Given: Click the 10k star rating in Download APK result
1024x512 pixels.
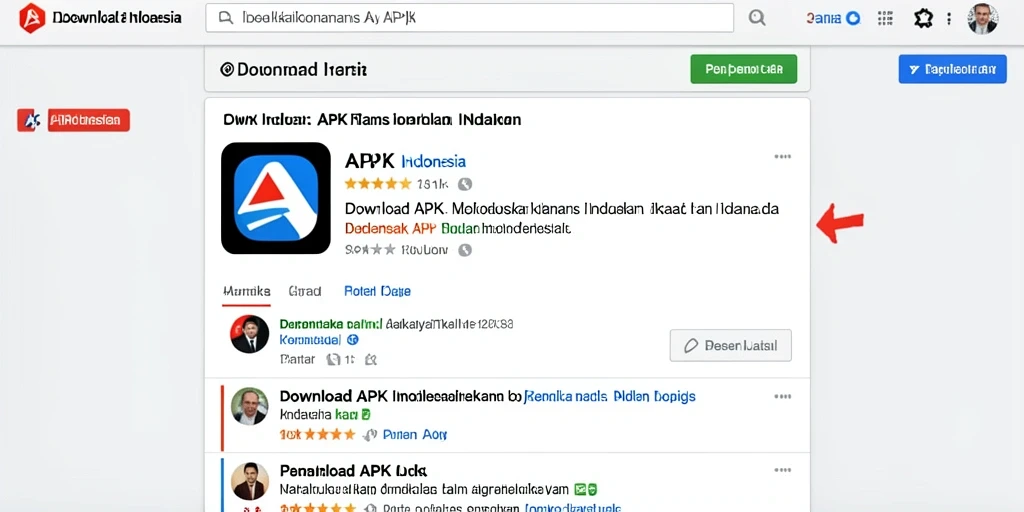Looking at the screenshot, I should pos(317,434).
